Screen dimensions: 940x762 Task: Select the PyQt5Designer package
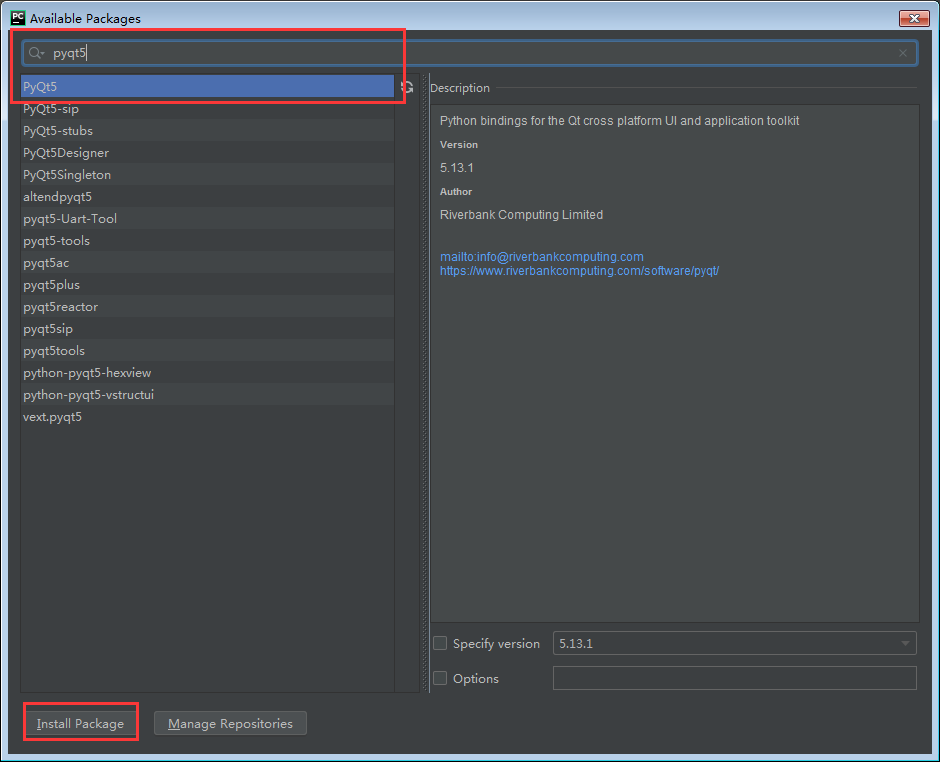[x=207, y=153]
